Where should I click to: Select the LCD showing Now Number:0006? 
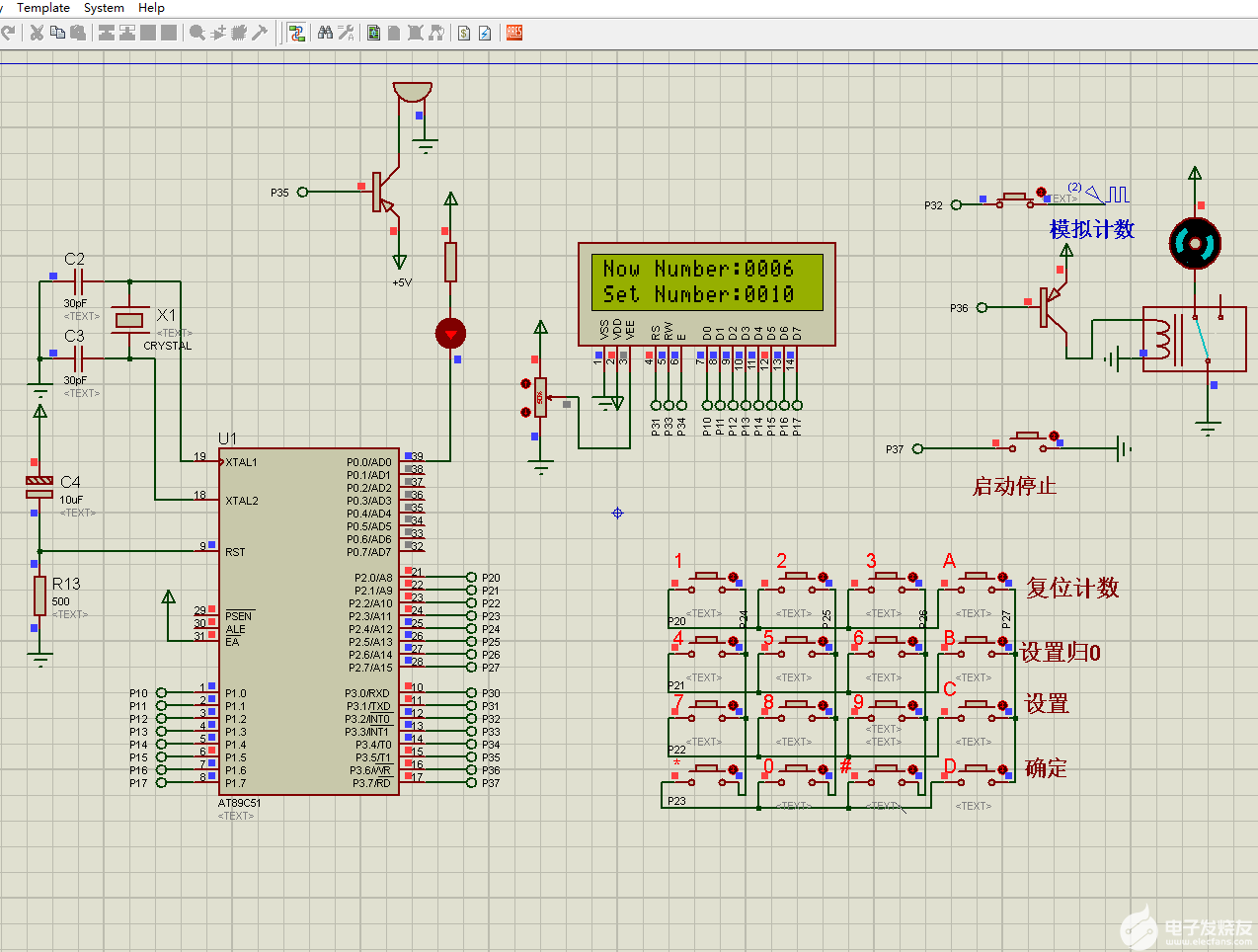pos(707,294)
